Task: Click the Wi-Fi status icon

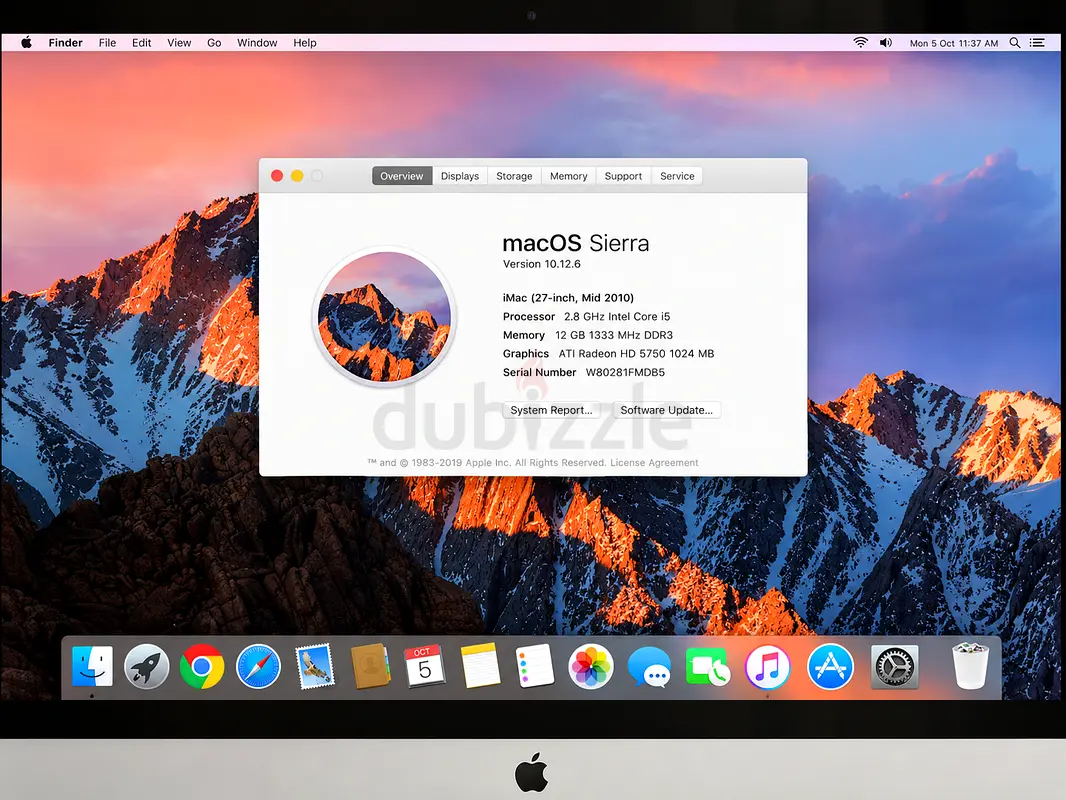Action: 861,42
